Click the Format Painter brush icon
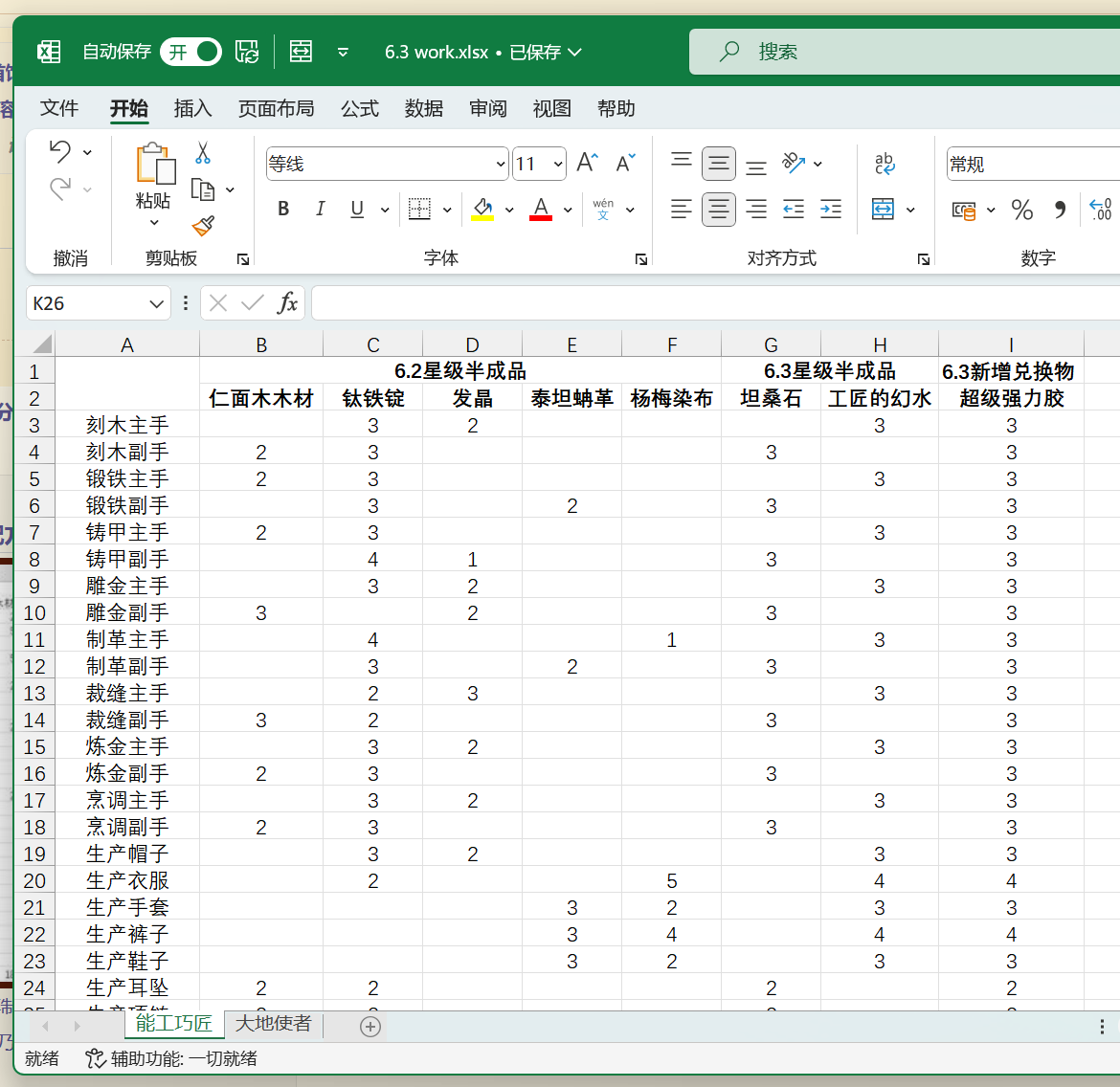 click(x=203, y=226)
